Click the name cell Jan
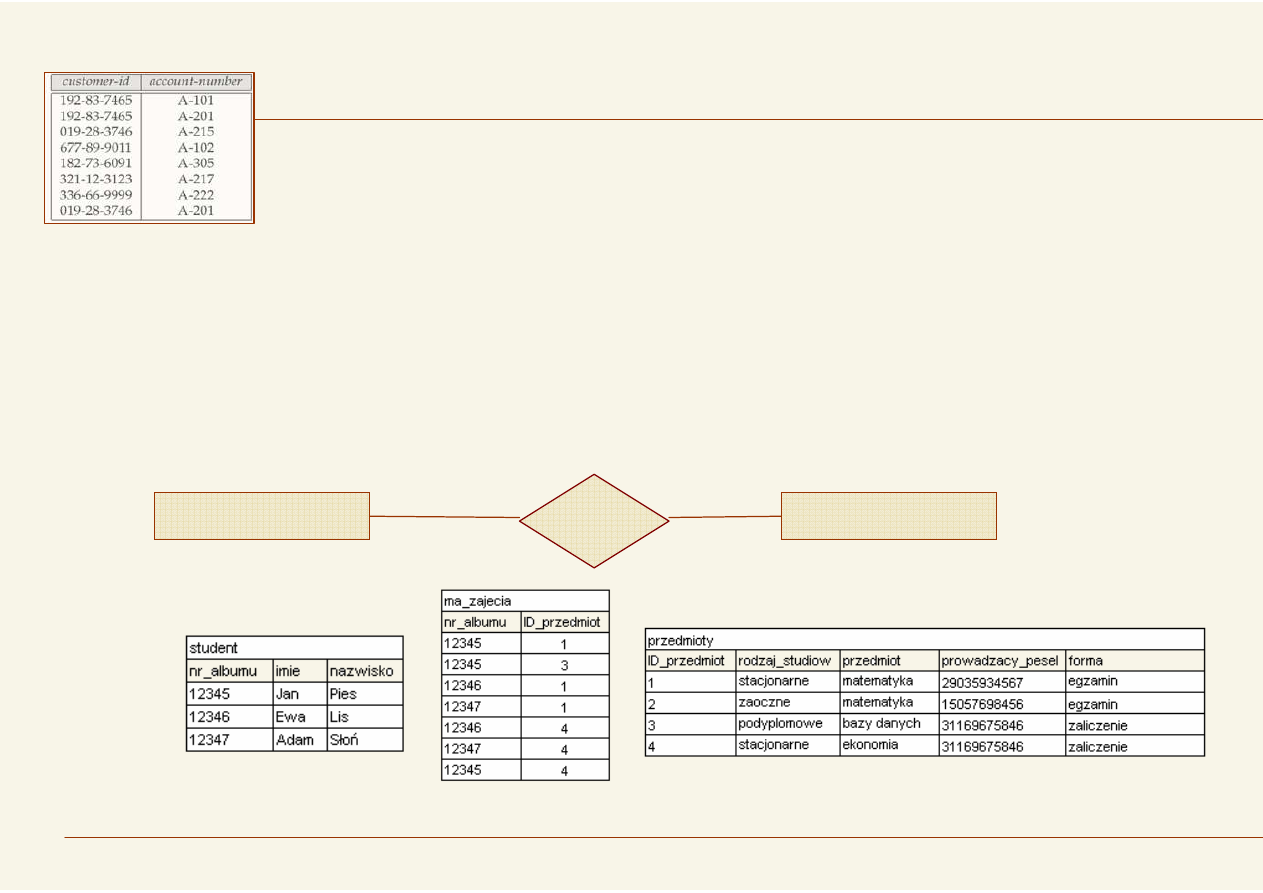Image resolution: width=1263 pixels, height=893 pixels. point(299,694)
